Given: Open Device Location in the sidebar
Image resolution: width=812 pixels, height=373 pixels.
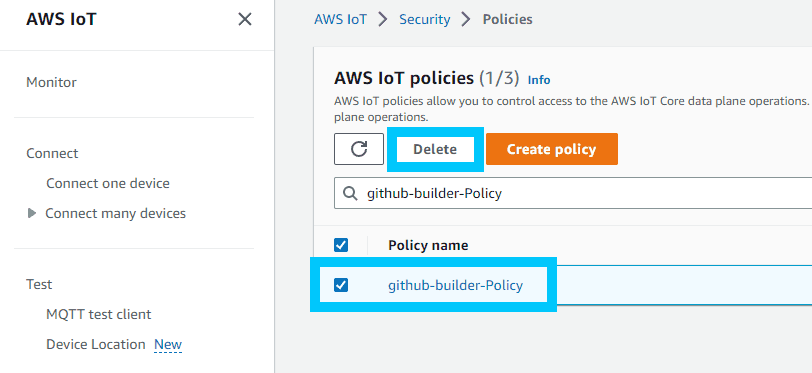Looking at the screenshot, I should click(x=96, y=345).
